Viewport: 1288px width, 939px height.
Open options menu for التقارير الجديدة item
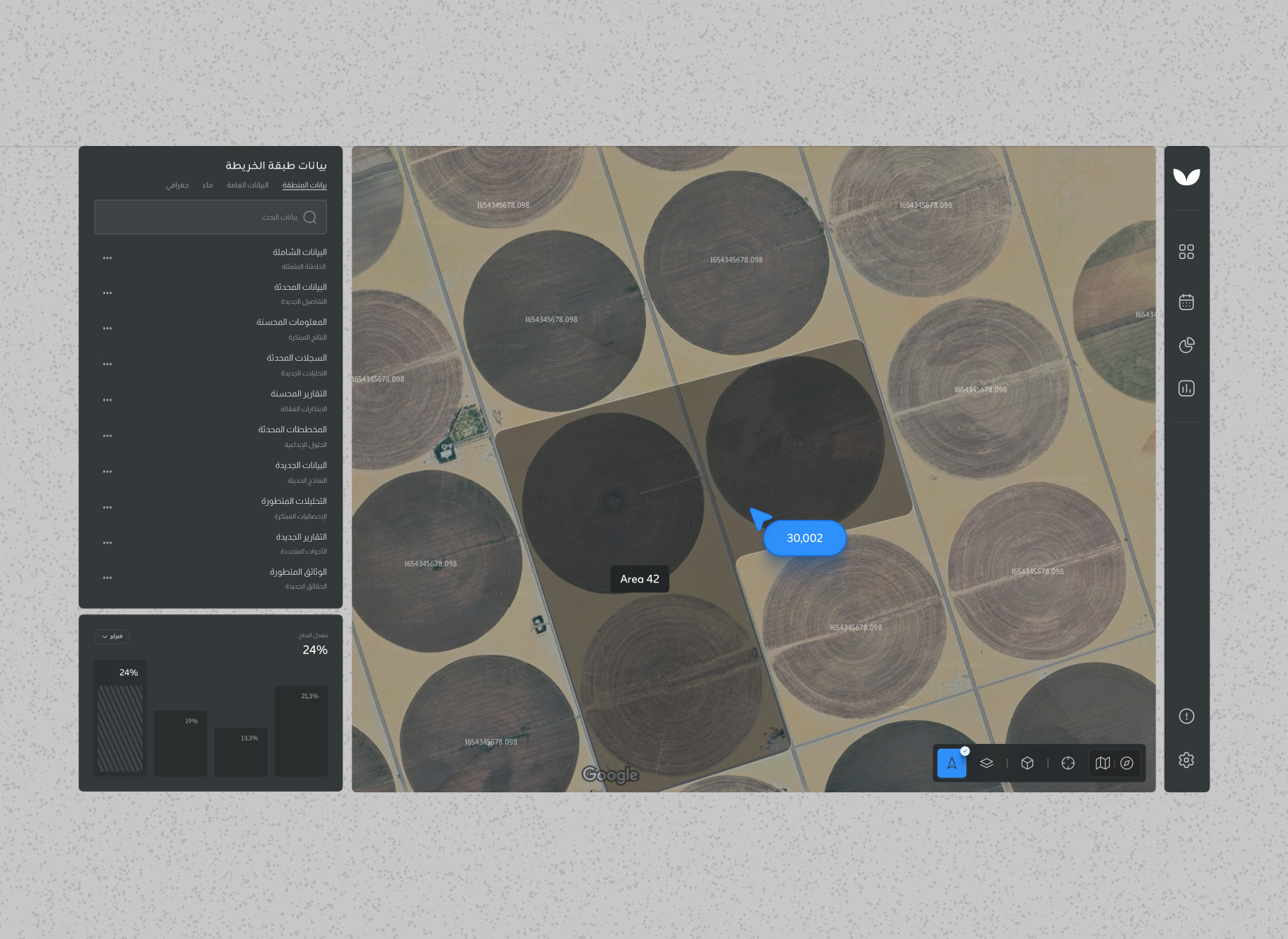tap(107, 542)
